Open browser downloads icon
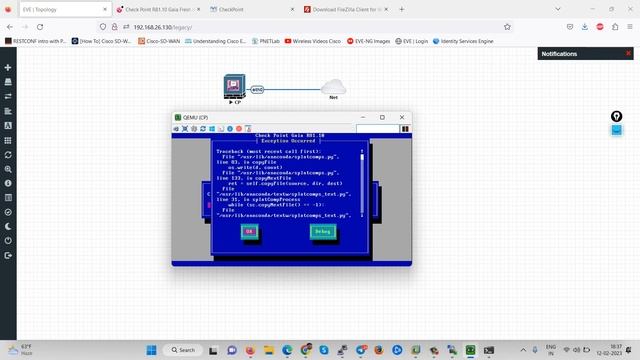This screenshot has height=360, width=640. coord(584,27)
